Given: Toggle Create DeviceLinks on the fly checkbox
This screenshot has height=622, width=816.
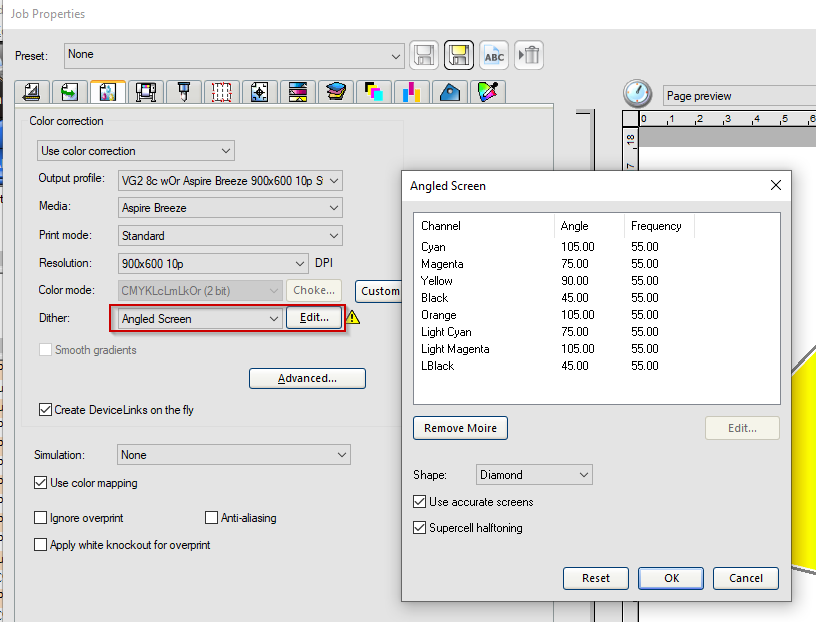Looking at the screenshot, I should click(x=45, y=410).
